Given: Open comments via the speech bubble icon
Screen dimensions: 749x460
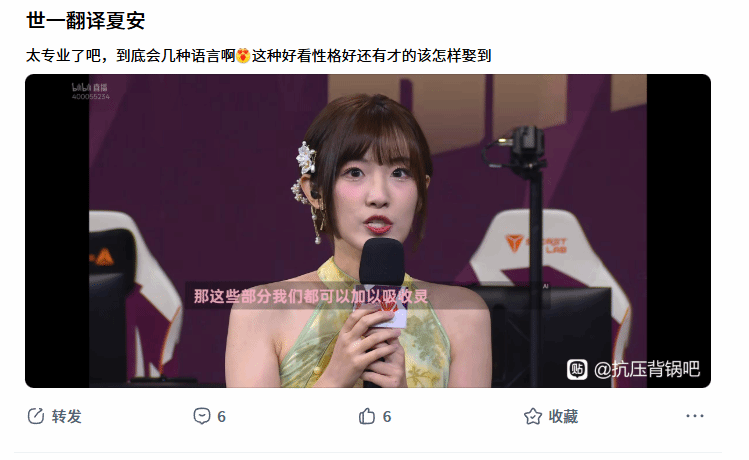Looking at the screenshot, I should point(202,417).
